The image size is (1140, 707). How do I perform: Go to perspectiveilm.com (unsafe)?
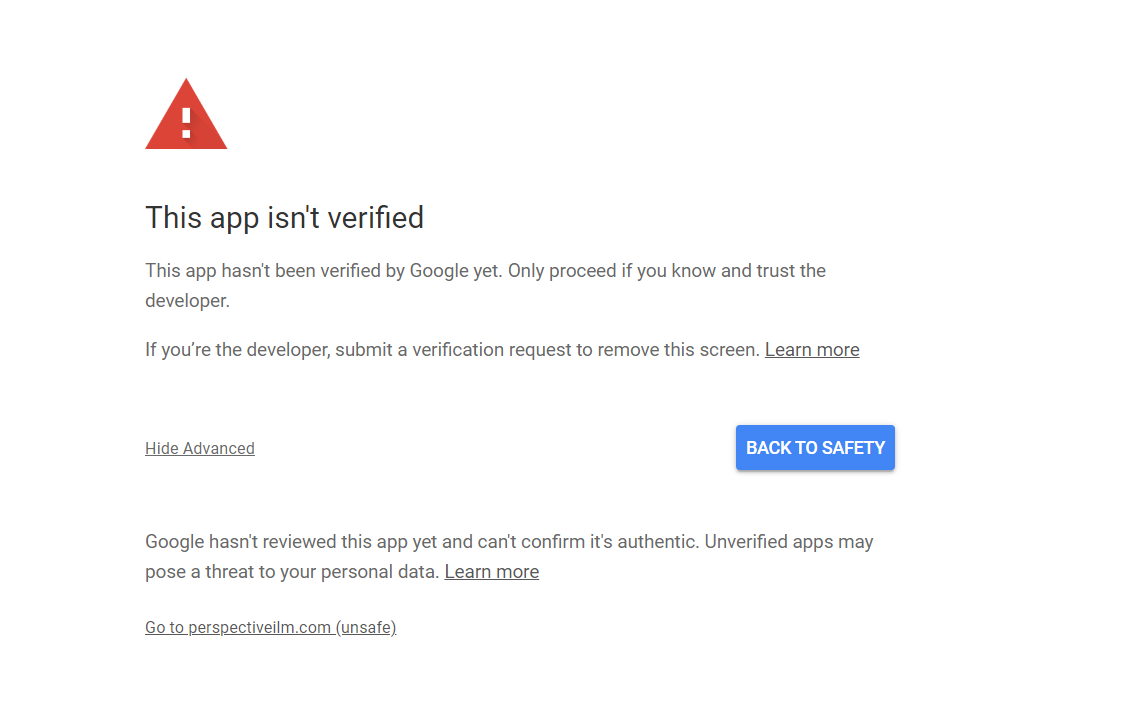point(270,627)
